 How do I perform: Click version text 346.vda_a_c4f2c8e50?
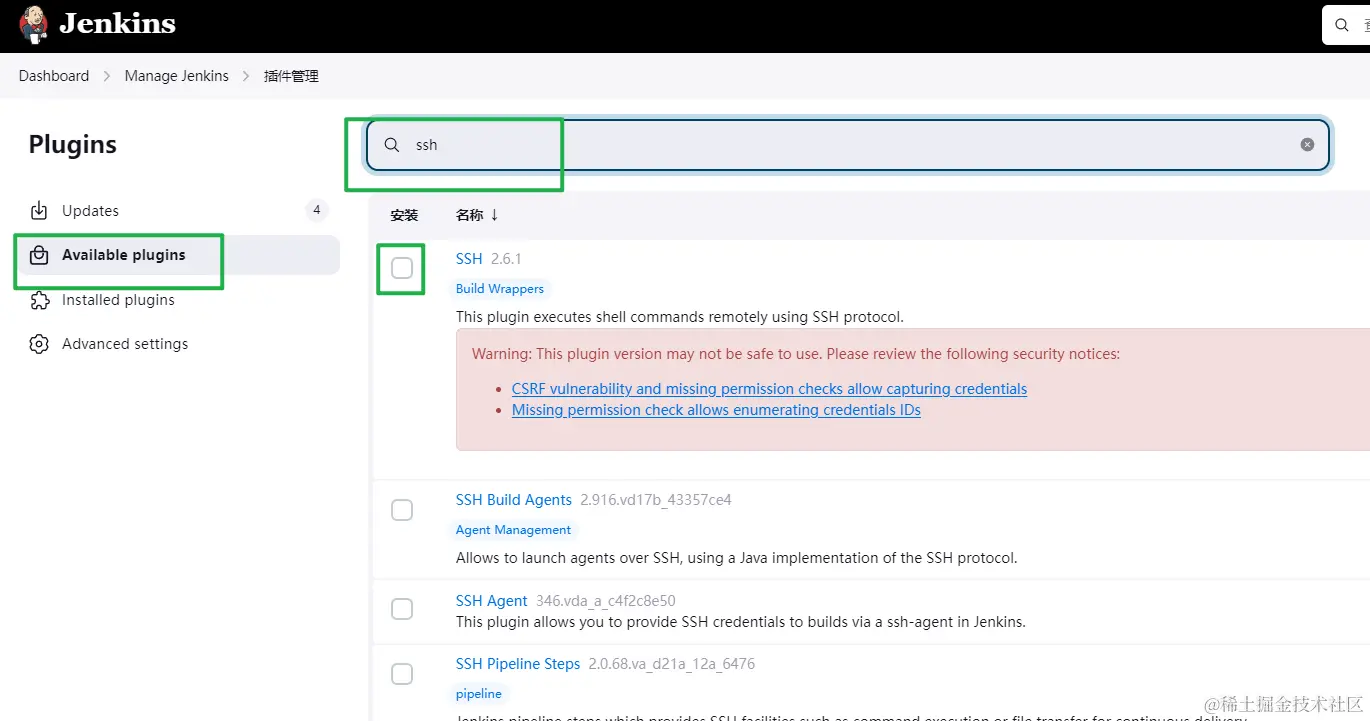[x=606, y=601]
